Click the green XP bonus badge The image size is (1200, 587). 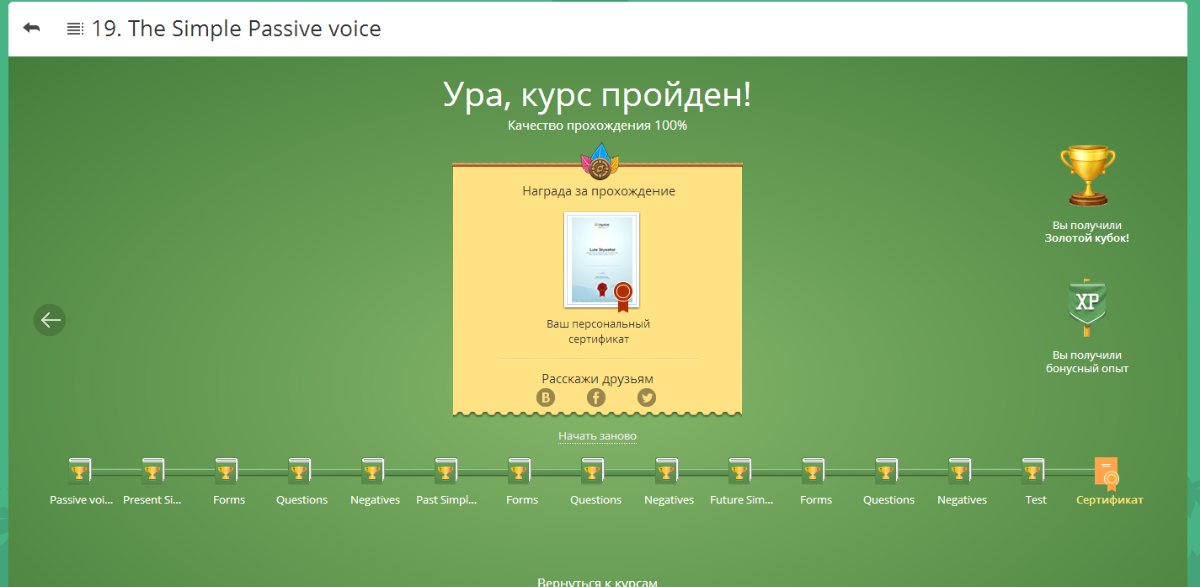pyautogui.click(x=1087, y=307)
